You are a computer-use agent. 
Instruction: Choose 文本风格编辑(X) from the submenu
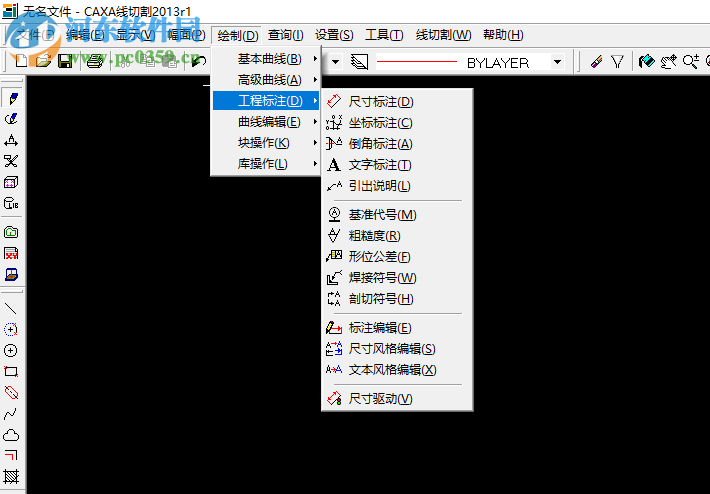[397, 370]
